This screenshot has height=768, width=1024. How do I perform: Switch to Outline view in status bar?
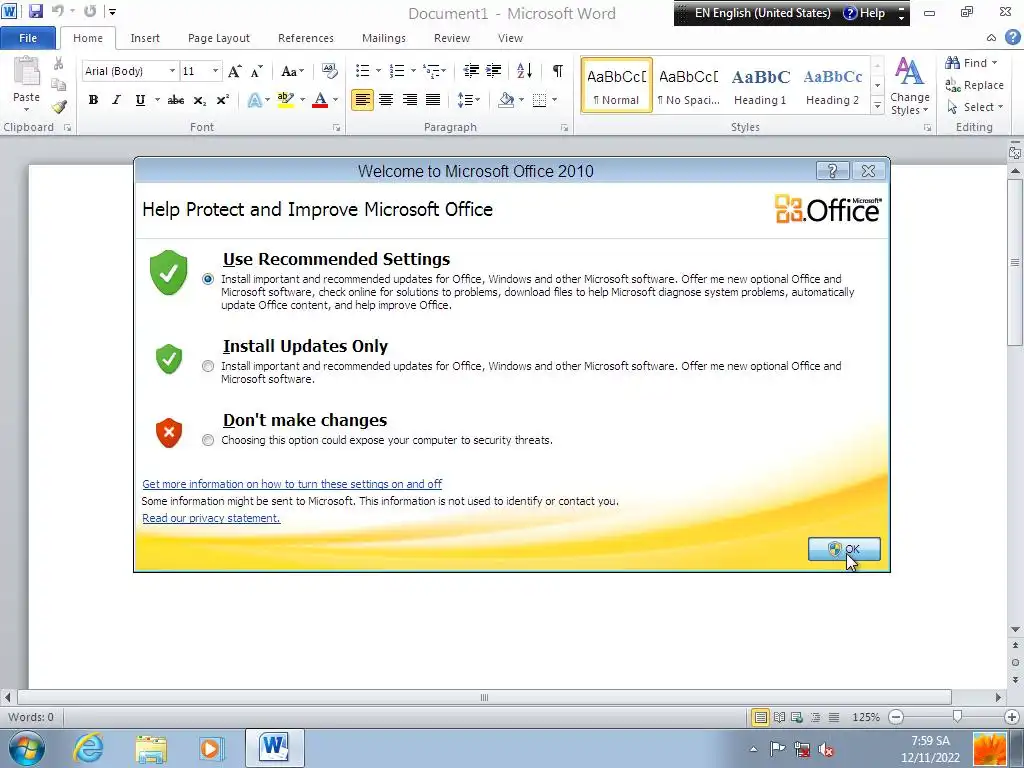coord(815,717)
